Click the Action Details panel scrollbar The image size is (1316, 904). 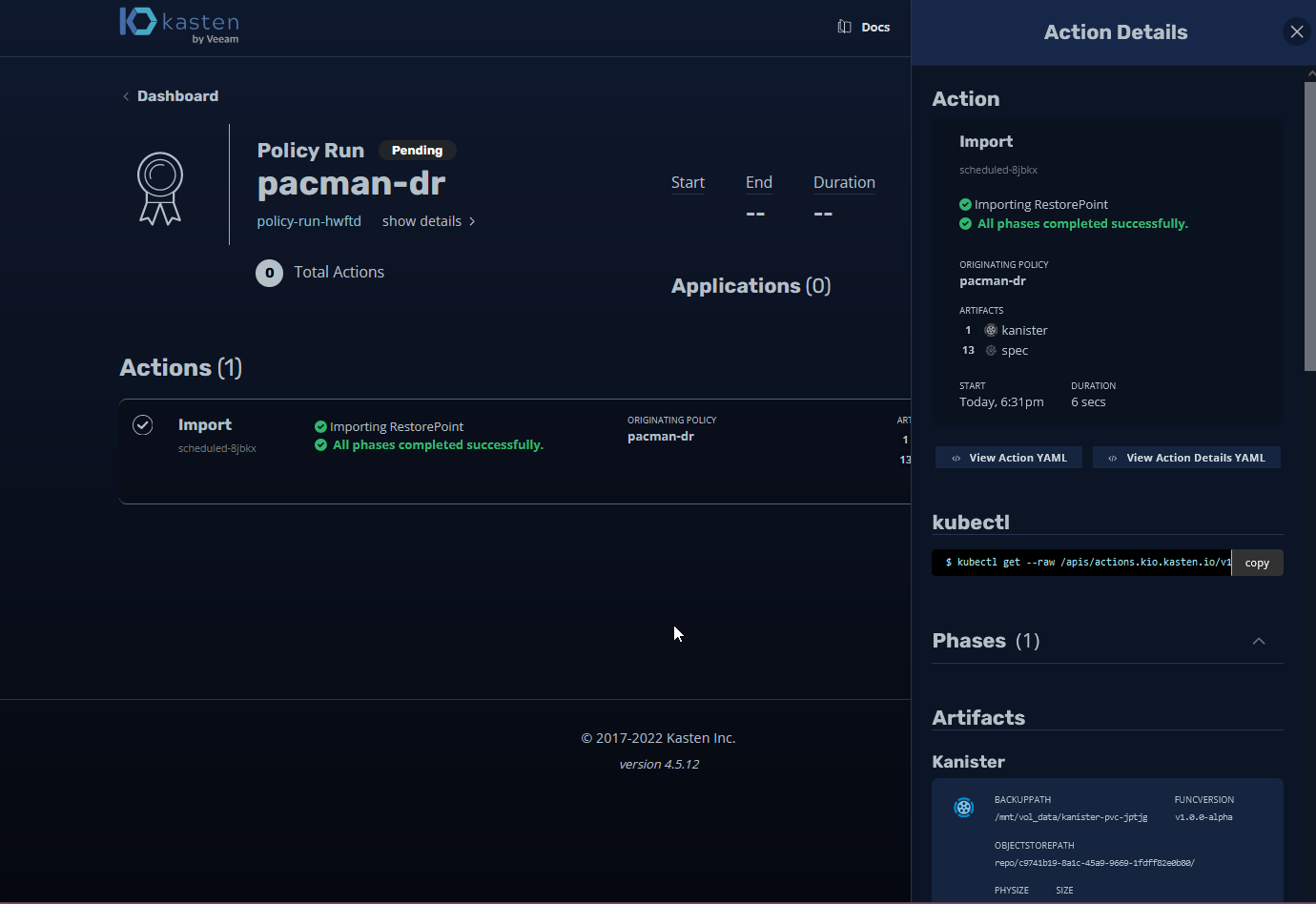tap(1309, 227)
